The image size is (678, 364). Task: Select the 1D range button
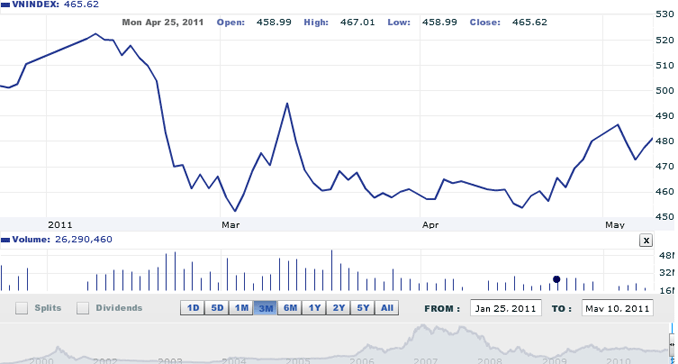tap(193, 308)
